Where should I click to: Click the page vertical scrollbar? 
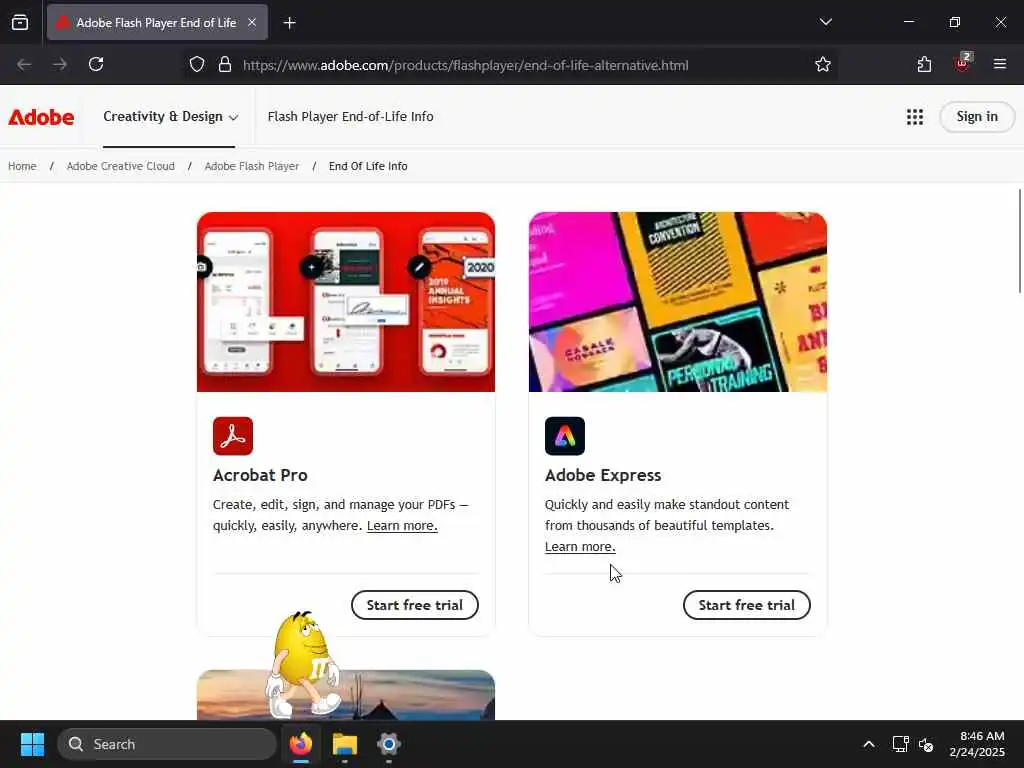[1019, 242]
